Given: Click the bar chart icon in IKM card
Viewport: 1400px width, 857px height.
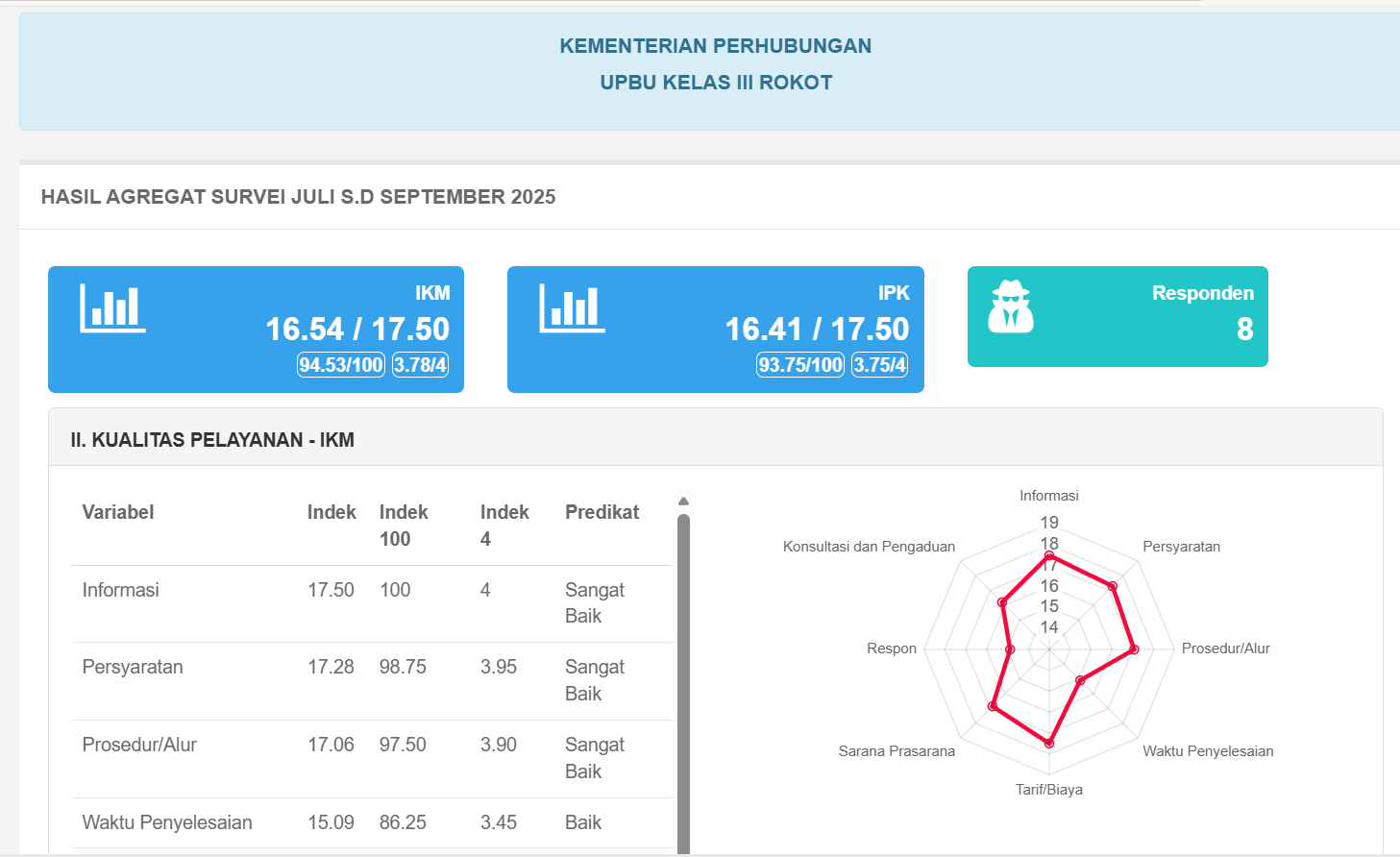Looking at the screenshot, I should click(x=112, y=308).
